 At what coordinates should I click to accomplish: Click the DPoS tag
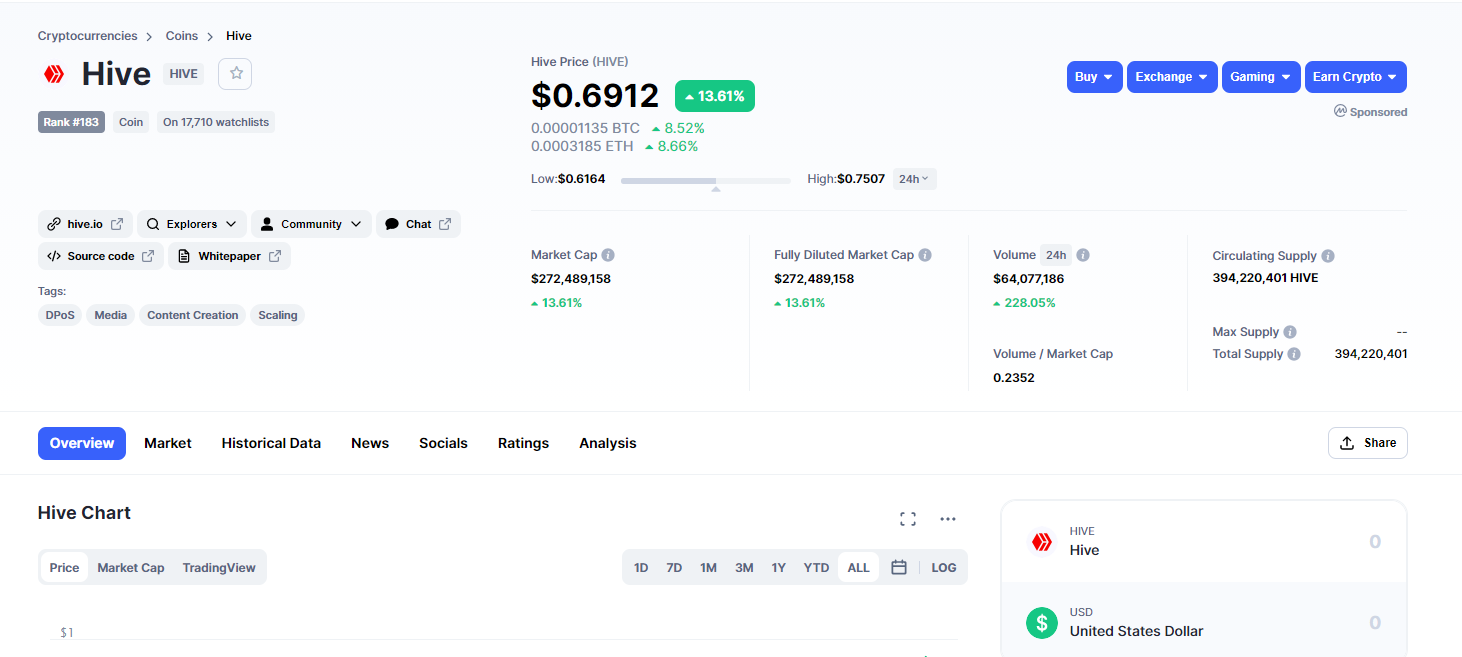[60, 315]
